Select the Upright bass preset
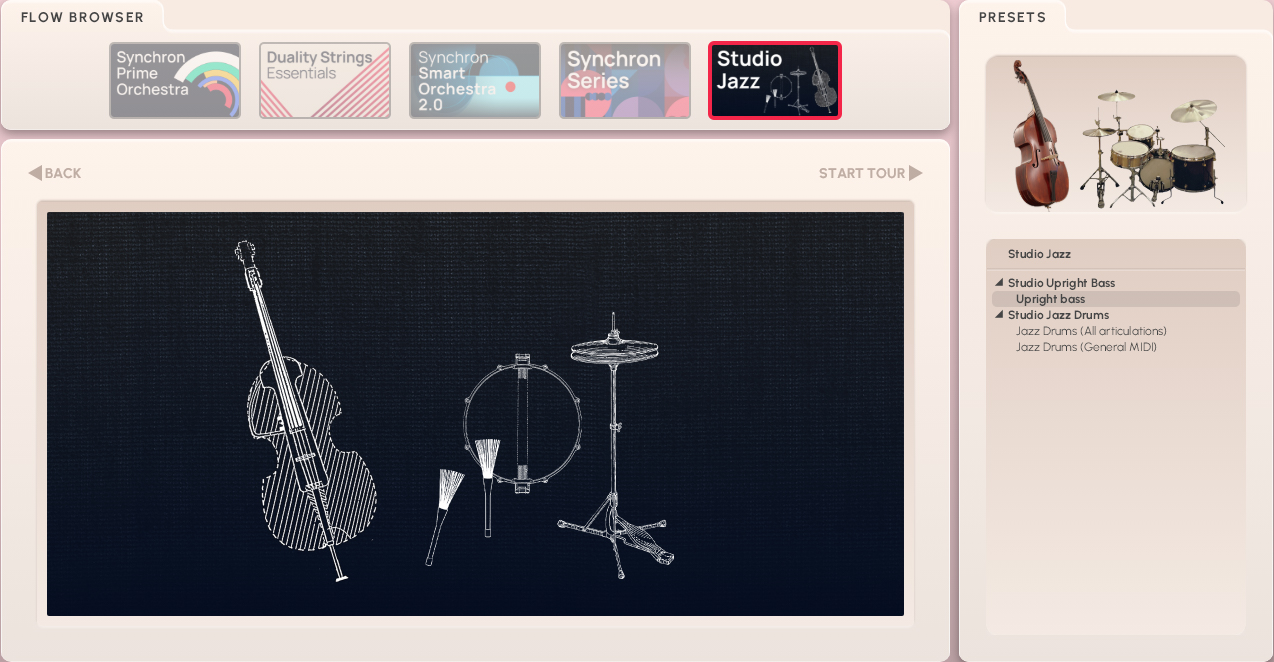 click(x=1116, y=299)
